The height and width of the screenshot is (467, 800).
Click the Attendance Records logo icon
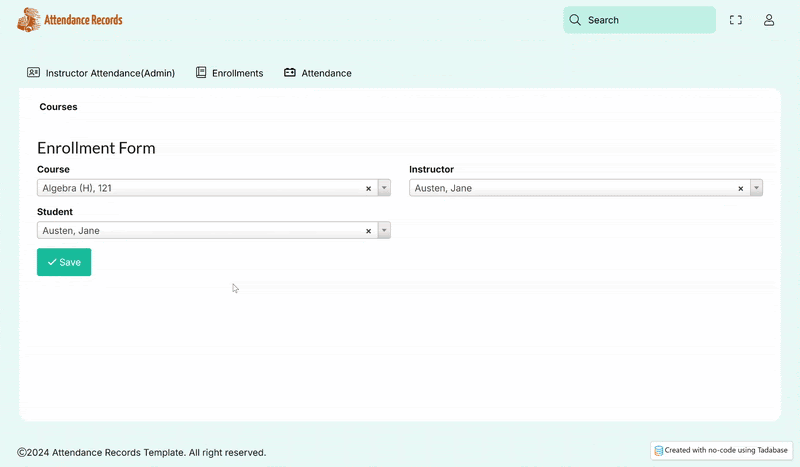point(30,20)
